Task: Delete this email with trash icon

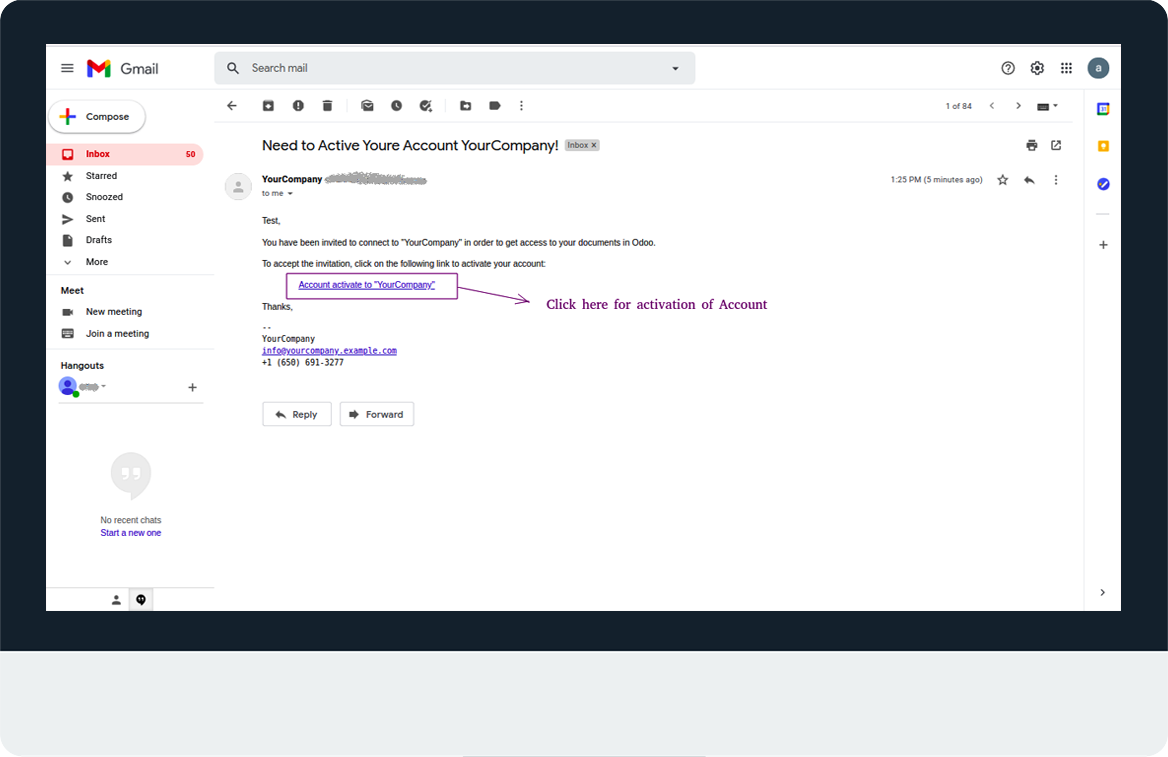Action: click(327, 106)
